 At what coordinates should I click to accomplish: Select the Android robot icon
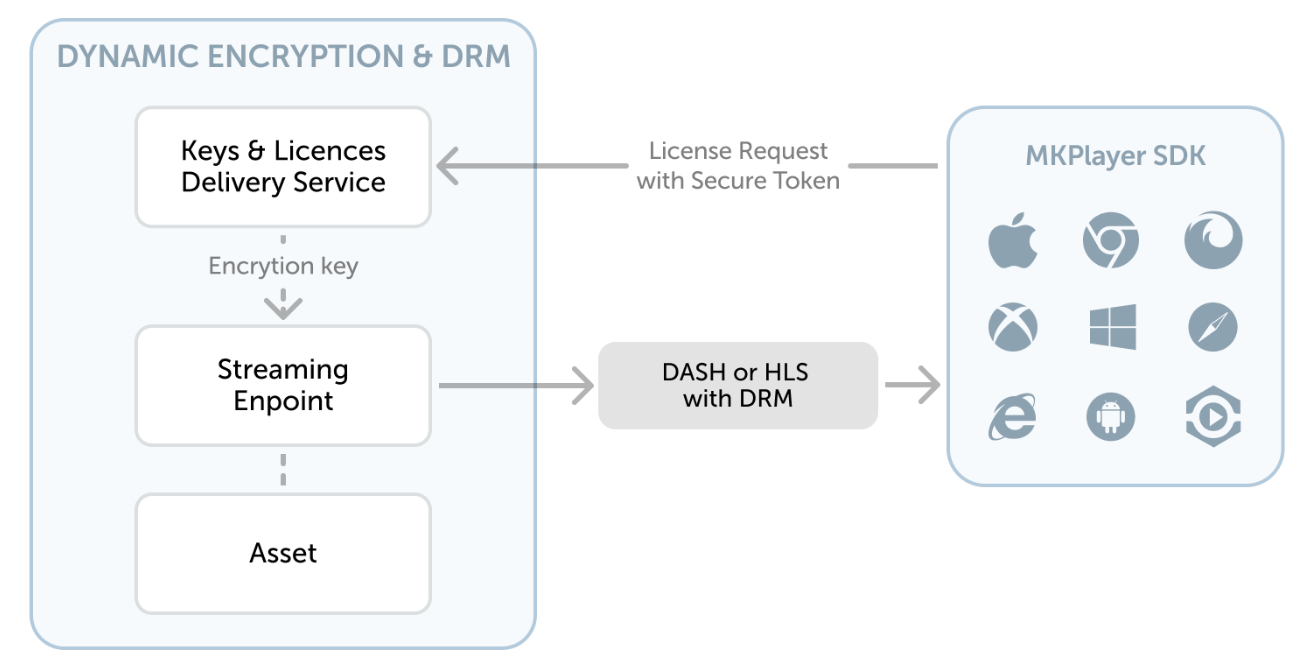(x=1111, y=416)
